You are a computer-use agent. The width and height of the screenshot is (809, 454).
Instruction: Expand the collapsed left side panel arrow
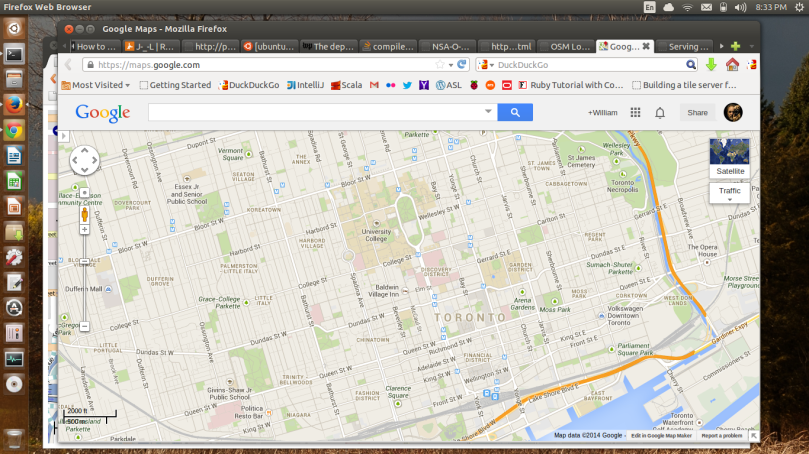63,136
